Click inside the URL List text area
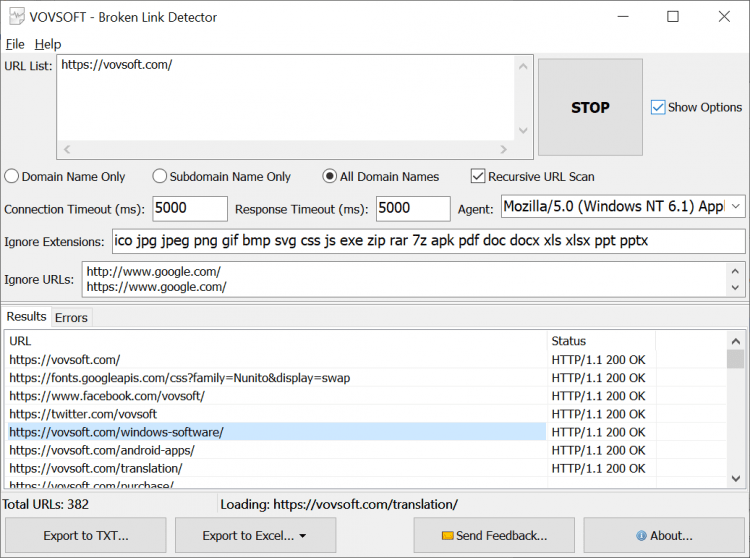This screenshot has height=558, width=750. tap(286, 98)
